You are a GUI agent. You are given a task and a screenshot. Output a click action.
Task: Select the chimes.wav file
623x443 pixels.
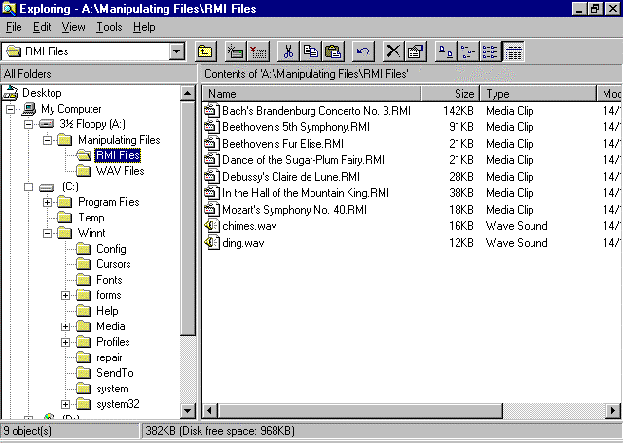point(242,226)
